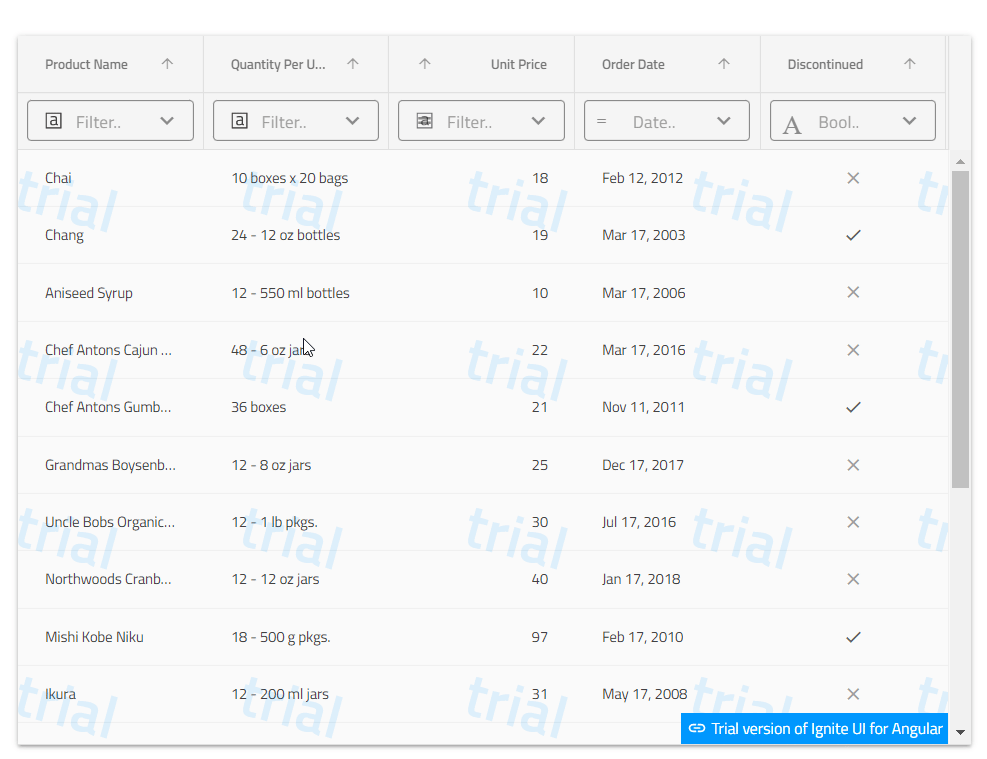Click the discontinued checkmark in Chang row

click(x=853, y=235)
